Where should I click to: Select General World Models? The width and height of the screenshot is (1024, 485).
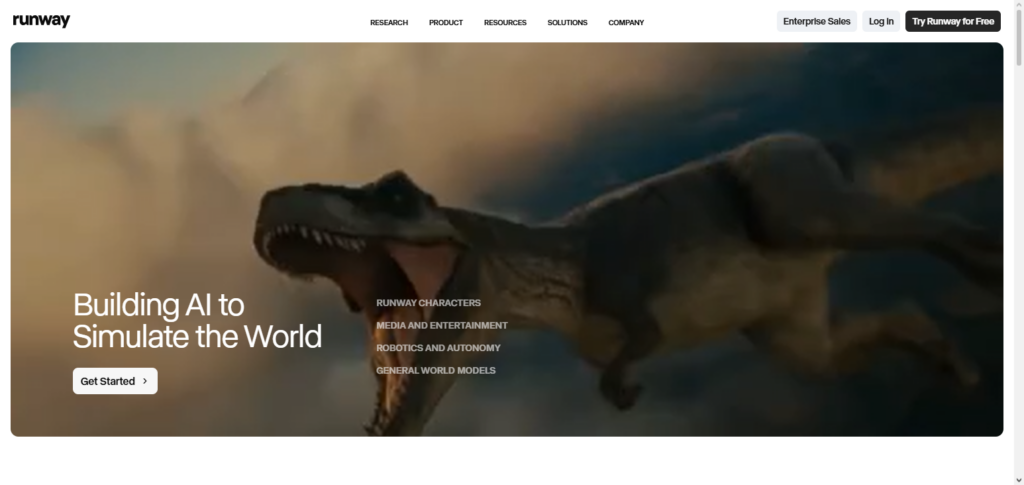(435, 371)
